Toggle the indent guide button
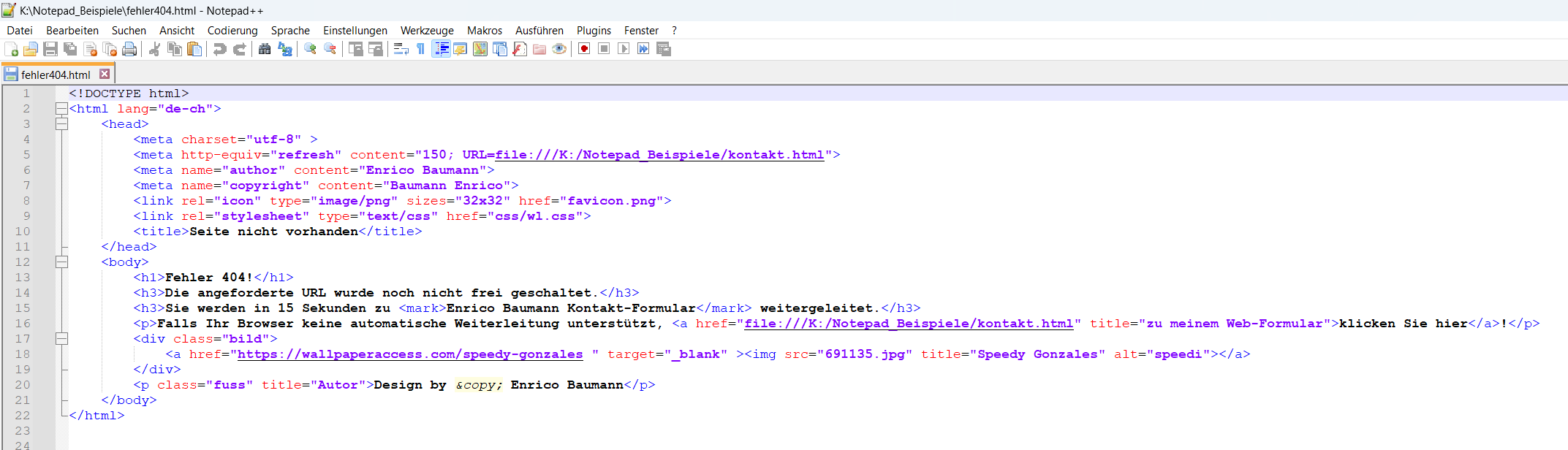The height and width of the screenshot is (450, 1568). pyautogui.click(x=441, y=49)
